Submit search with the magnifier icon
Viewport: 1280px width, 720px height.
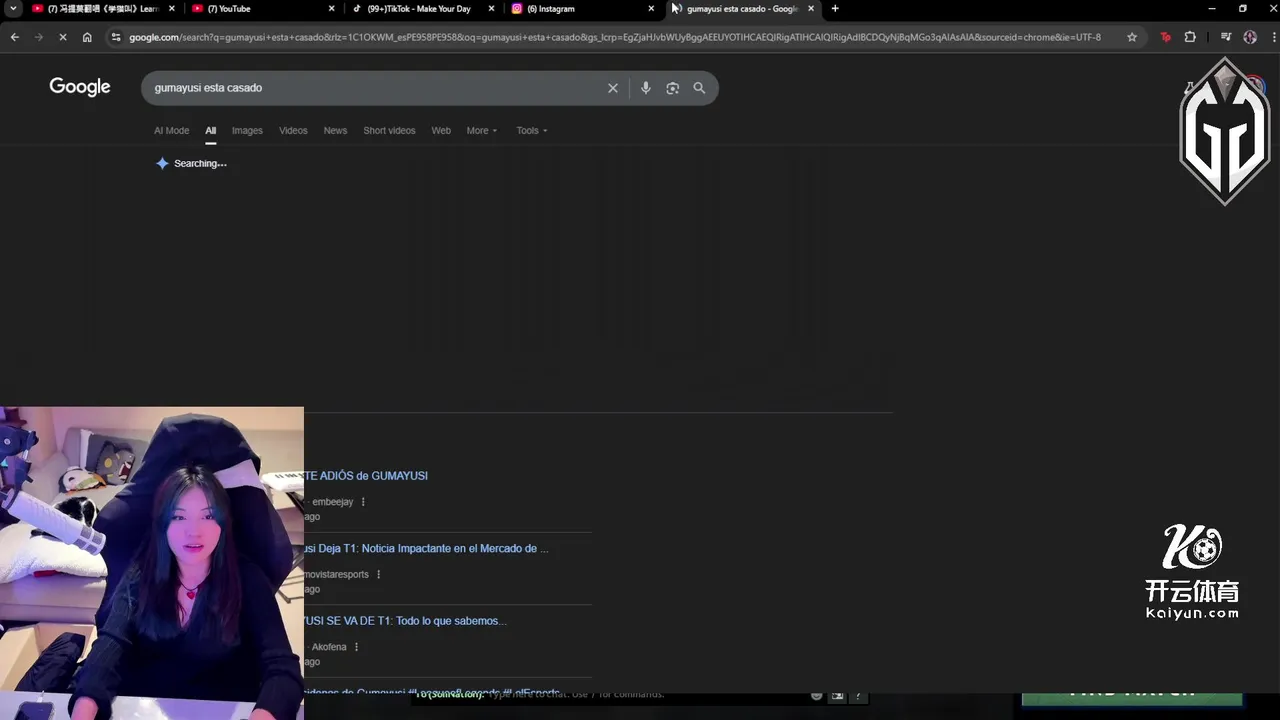pos(699,88)
